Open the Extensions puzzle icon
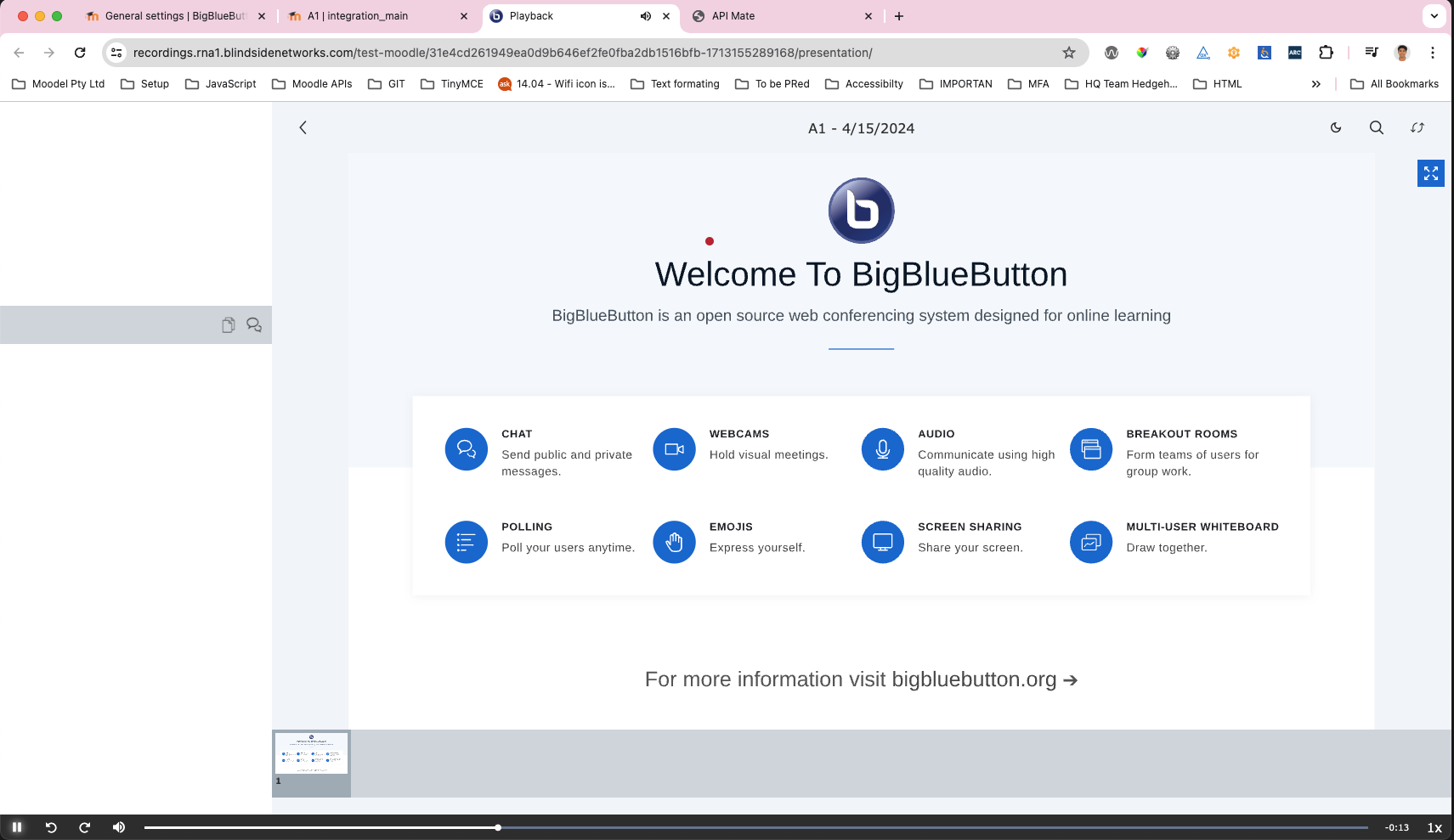 (x=1326, y=53)
